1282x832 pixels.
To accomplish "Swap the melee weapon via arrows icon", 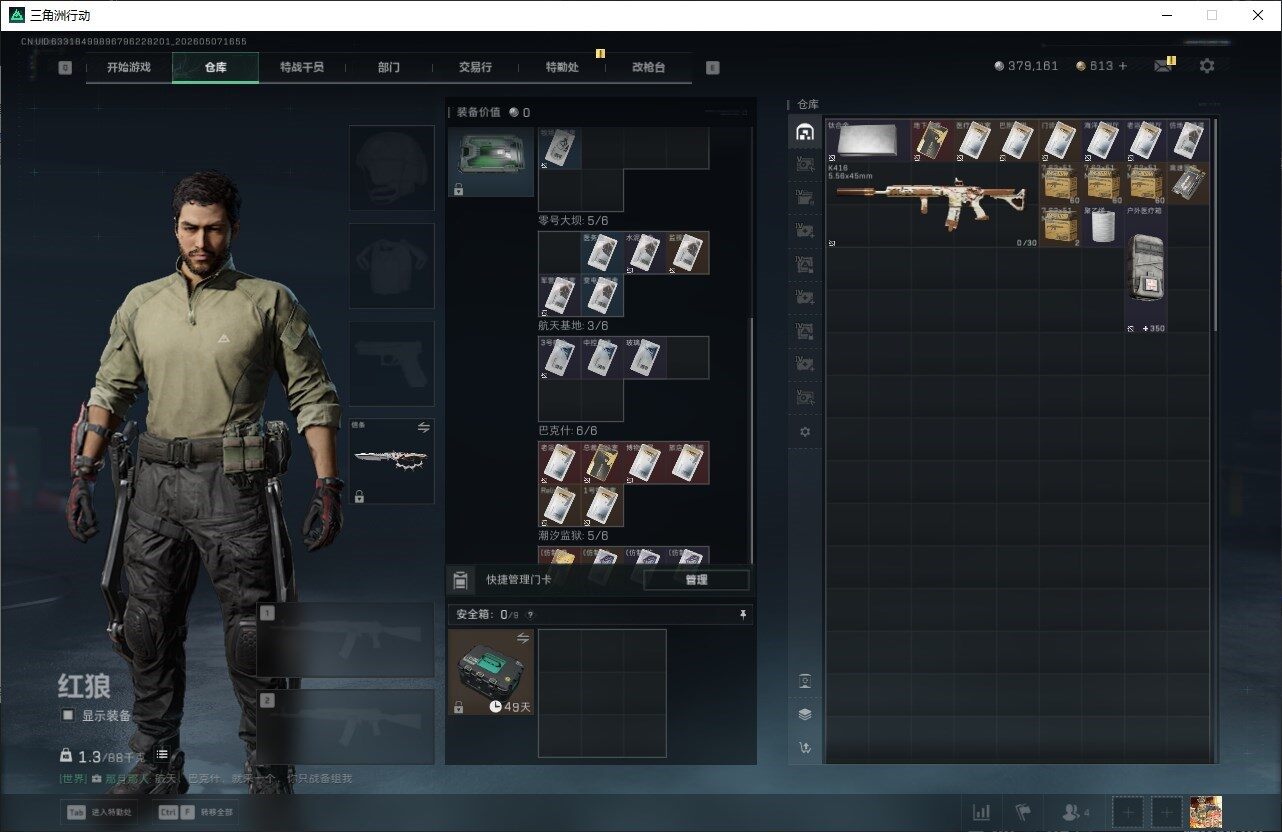I will tap(423, 427).
